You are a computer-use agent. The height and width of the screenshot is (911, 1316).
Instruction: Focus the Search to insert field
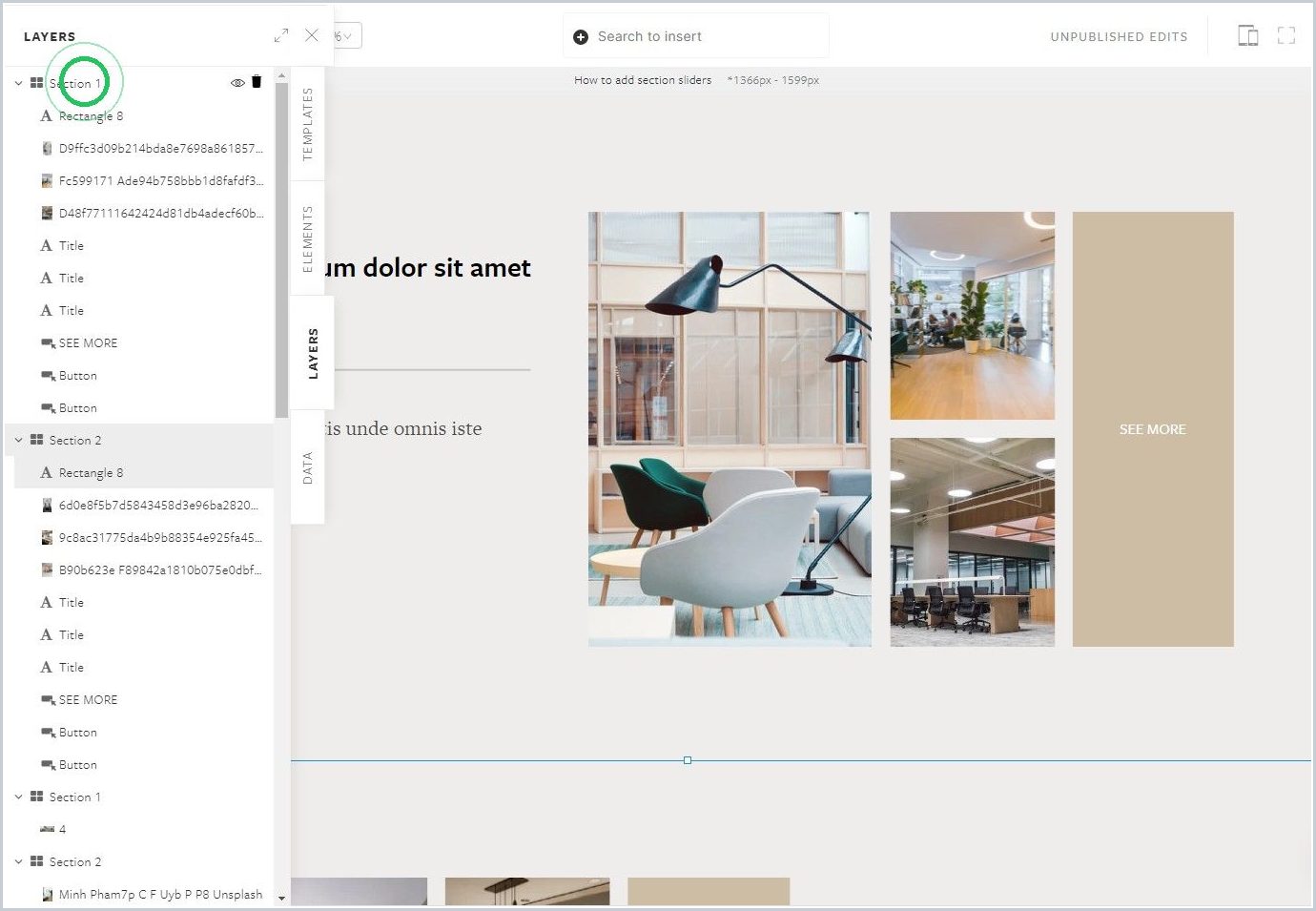tap(696, 36)
